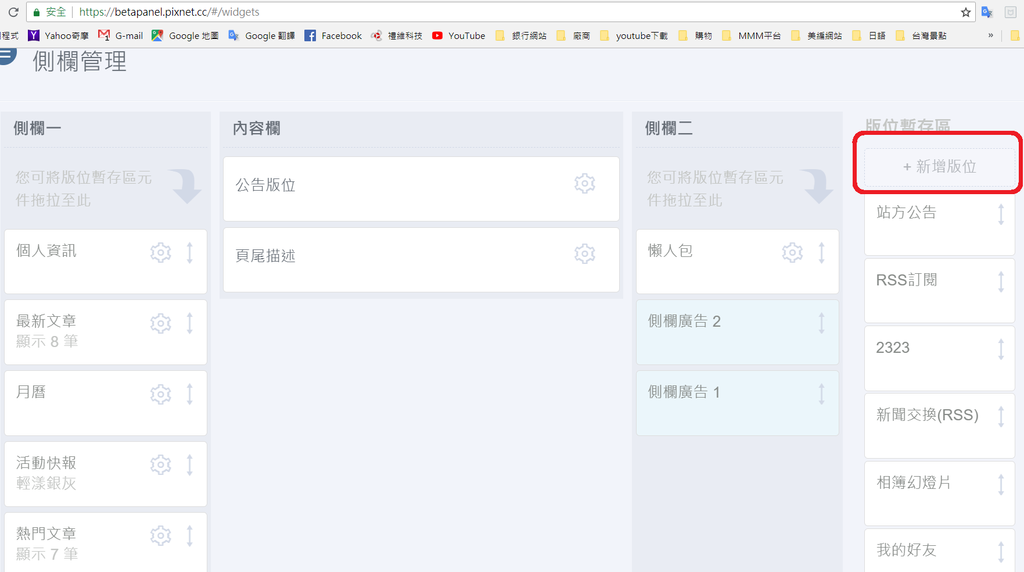Click the move arrow on 月曆 widget
The image size is (1024, 572).
190,394
